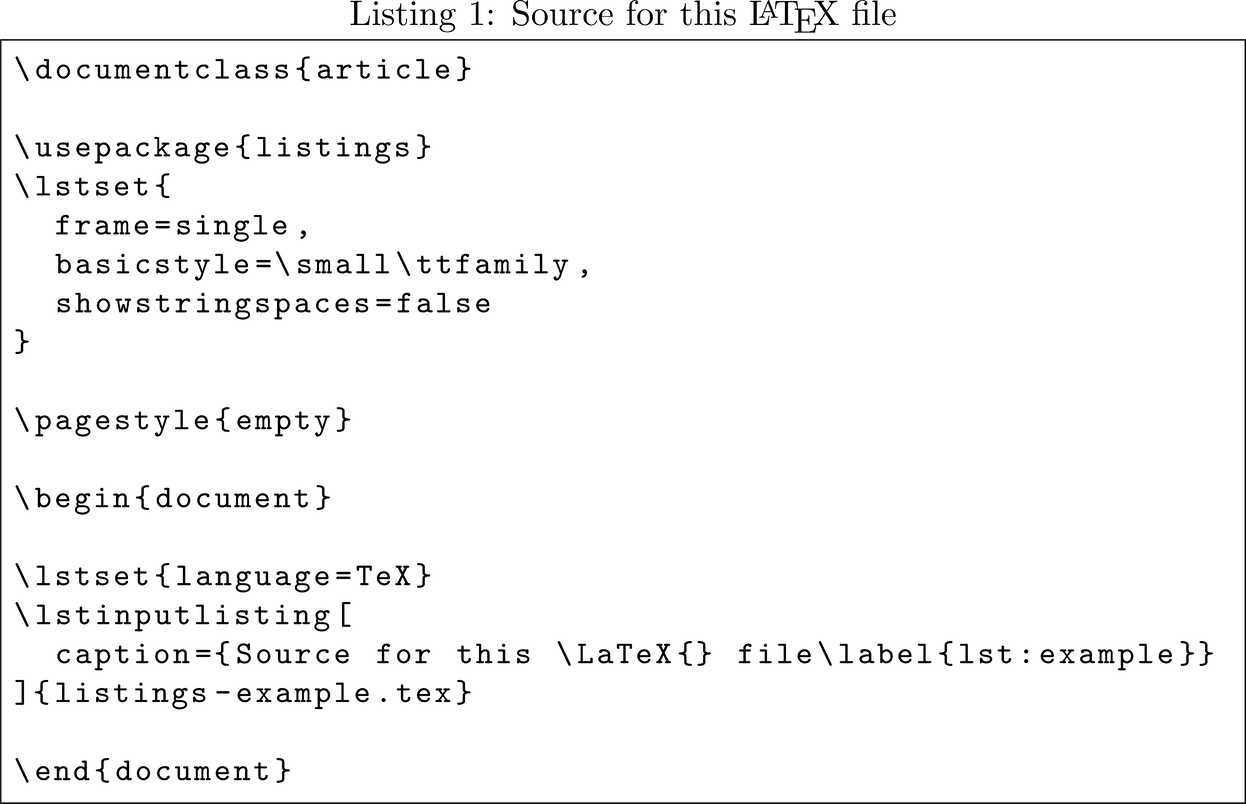The image size is (1246, 804).
Task: Click the \pagestyle{empty} line
Action: tap(183, 420)
